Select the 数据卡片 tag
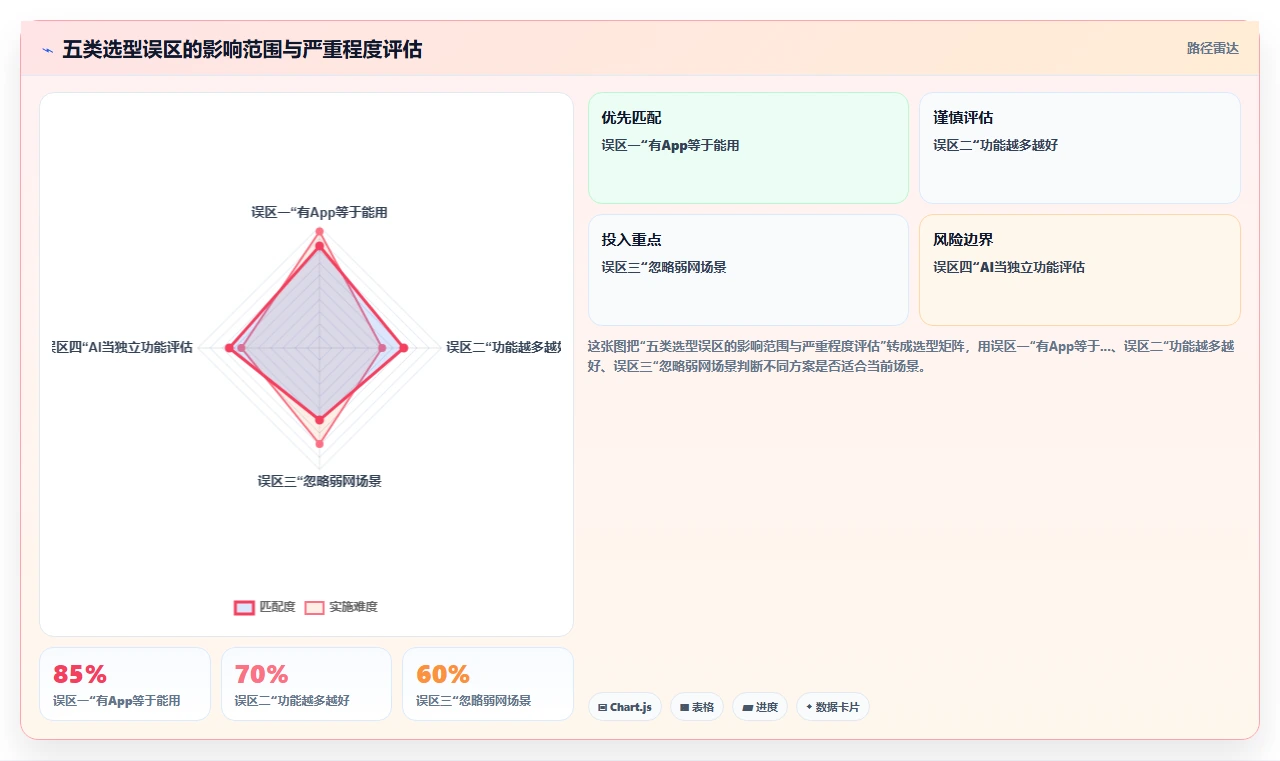Viewport: 1280px width, 761px height. tap(833, 707)
